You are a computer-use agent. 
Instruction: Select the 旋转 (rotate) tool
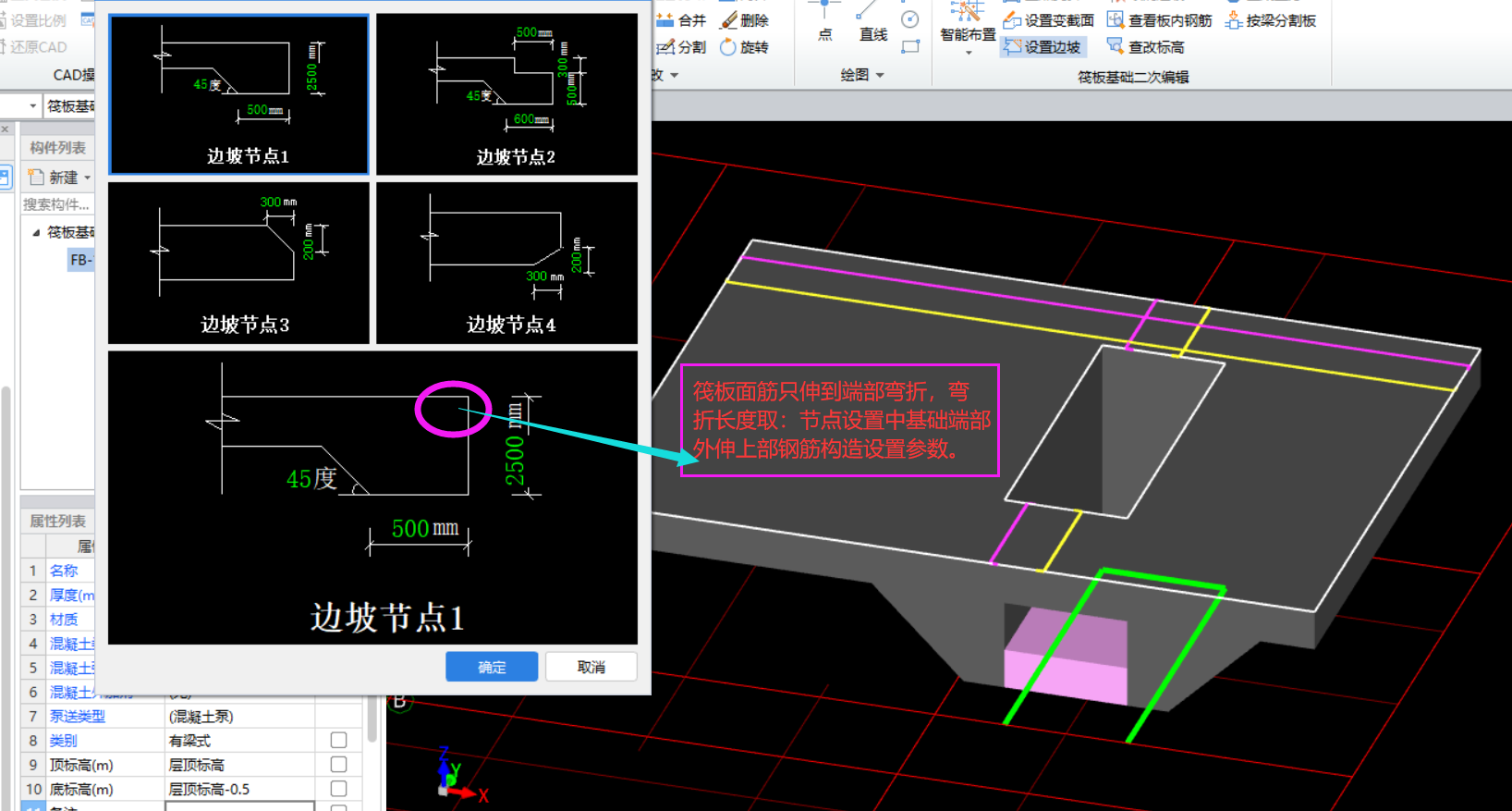[744, 47]
